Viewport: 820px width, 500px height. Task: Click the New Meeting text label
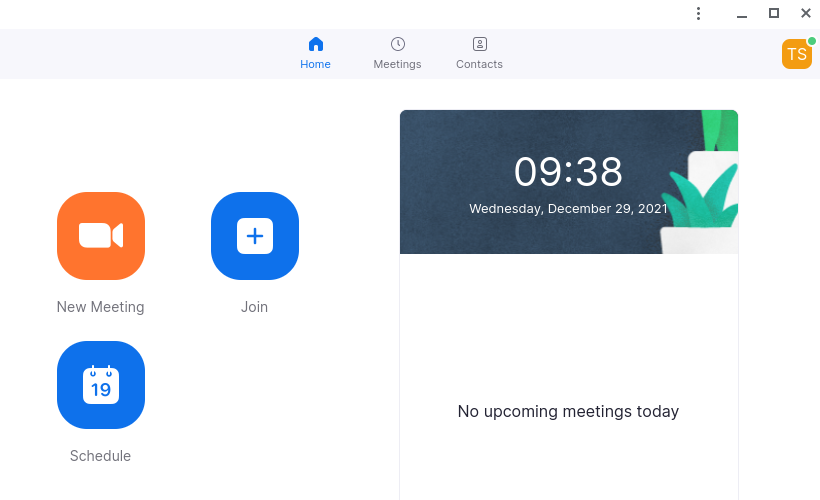click(x=100, y=307)
